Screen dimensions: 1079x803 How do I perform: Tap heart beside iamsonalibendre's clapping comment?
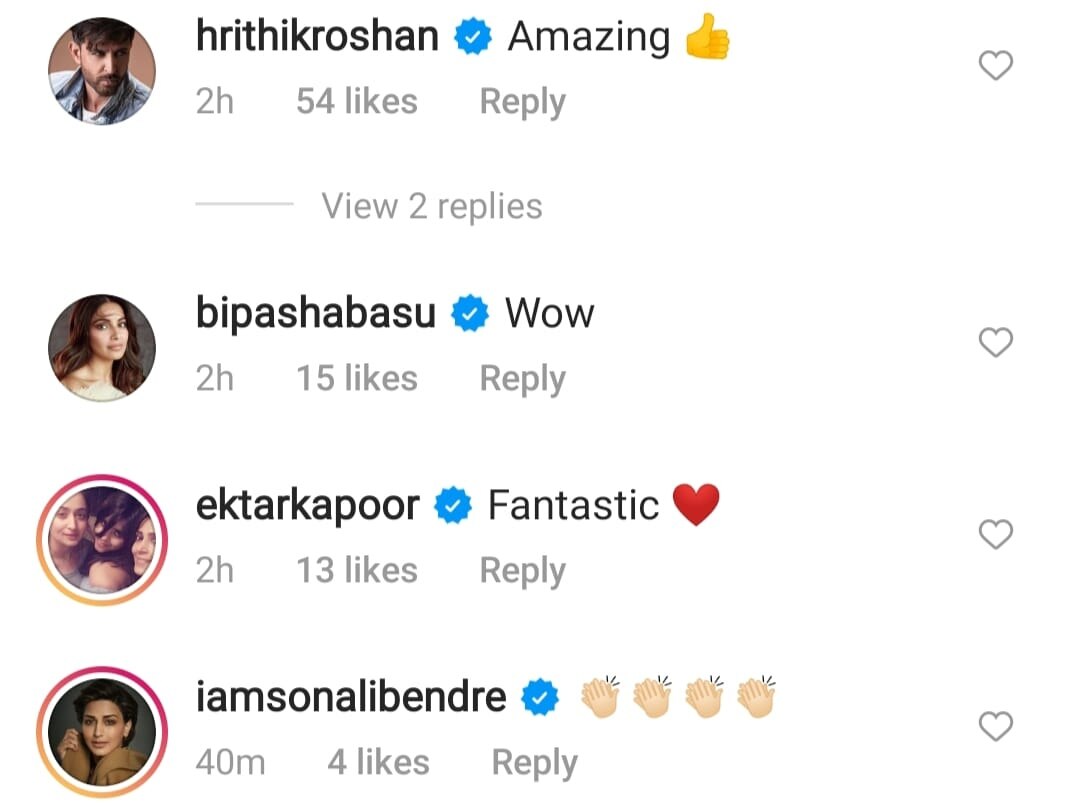pyautogui.click(x=996, y=726)
